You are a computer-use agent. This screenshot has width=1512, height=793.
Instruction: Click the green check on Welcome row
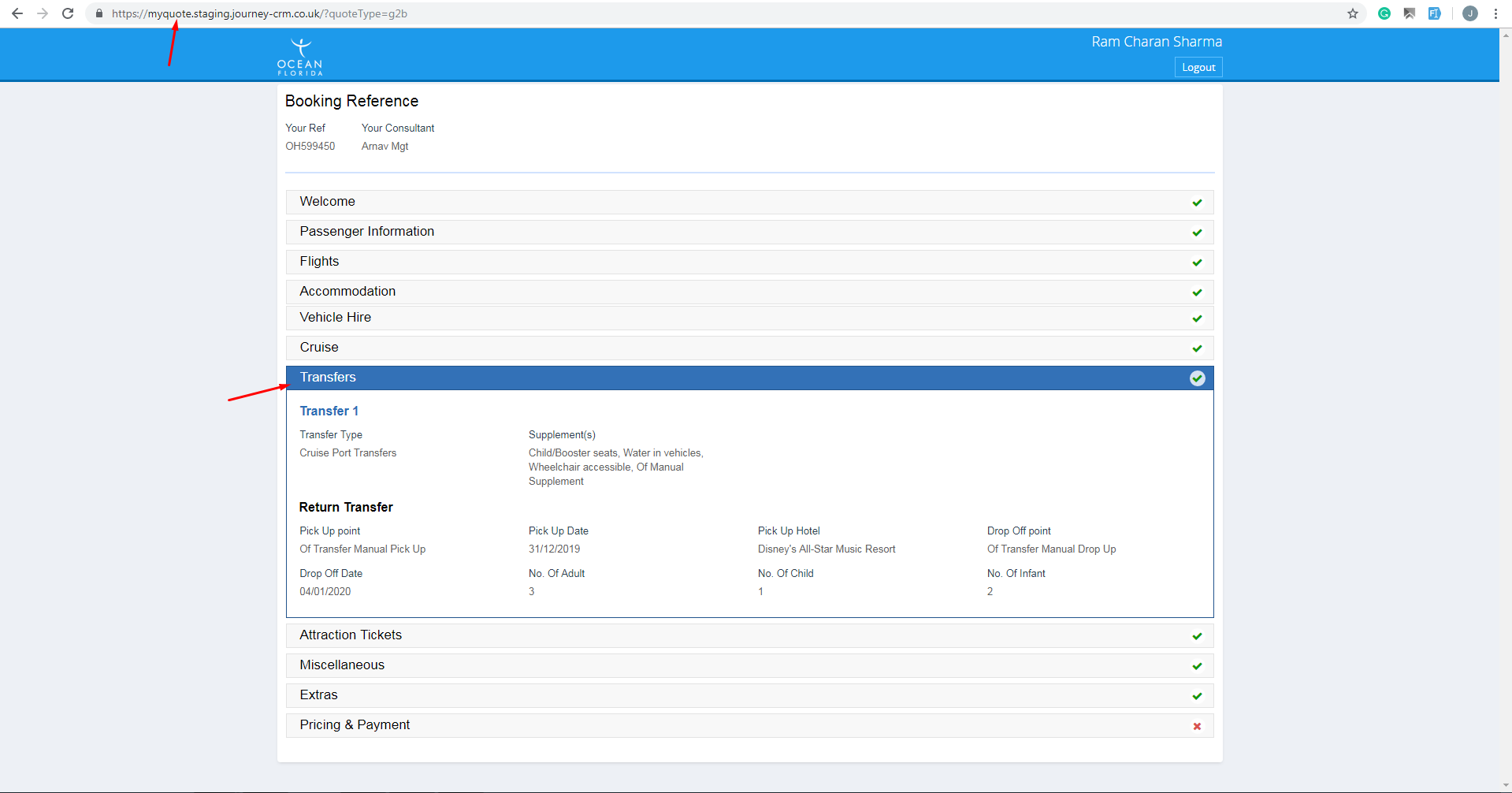point(1197,203)
